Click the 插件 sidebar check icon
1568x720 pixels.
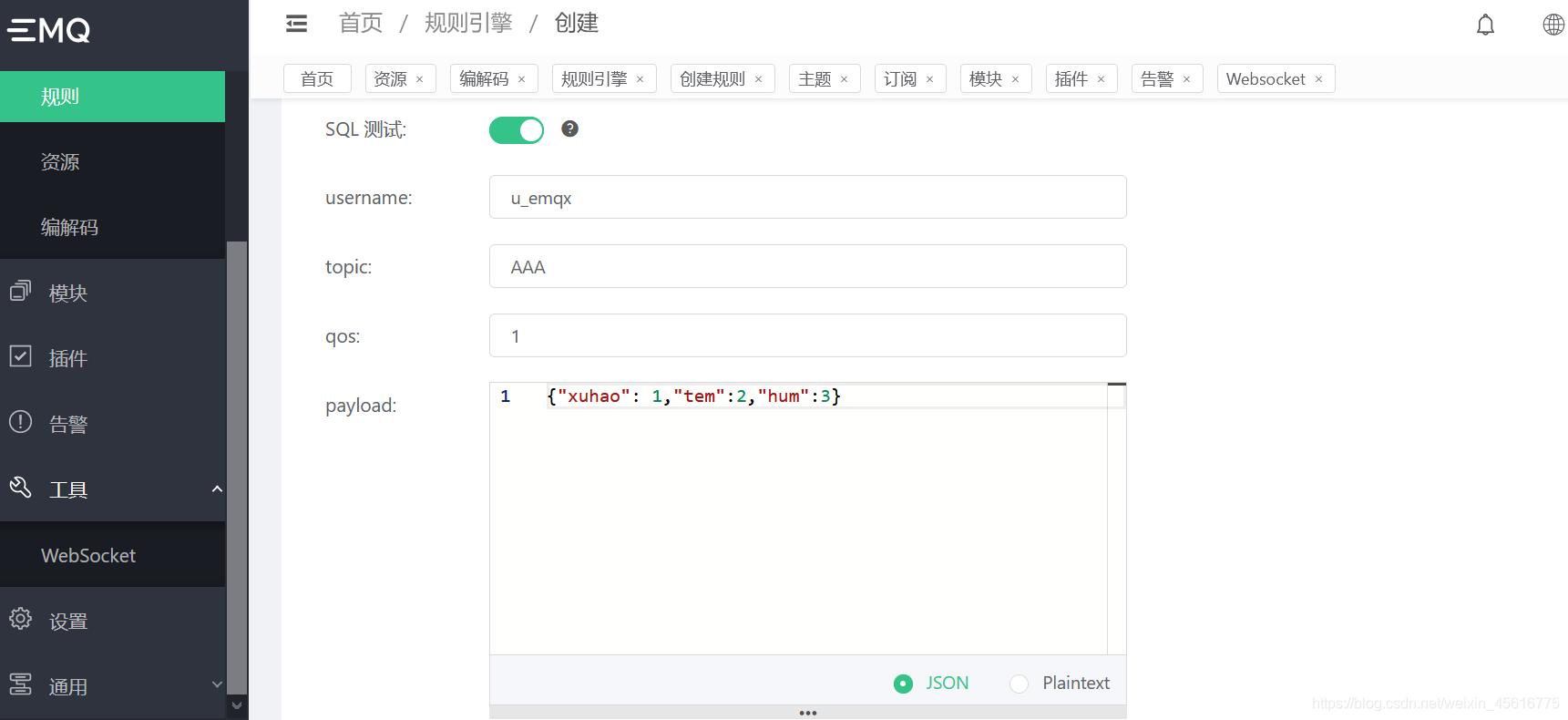coord(20,356)
